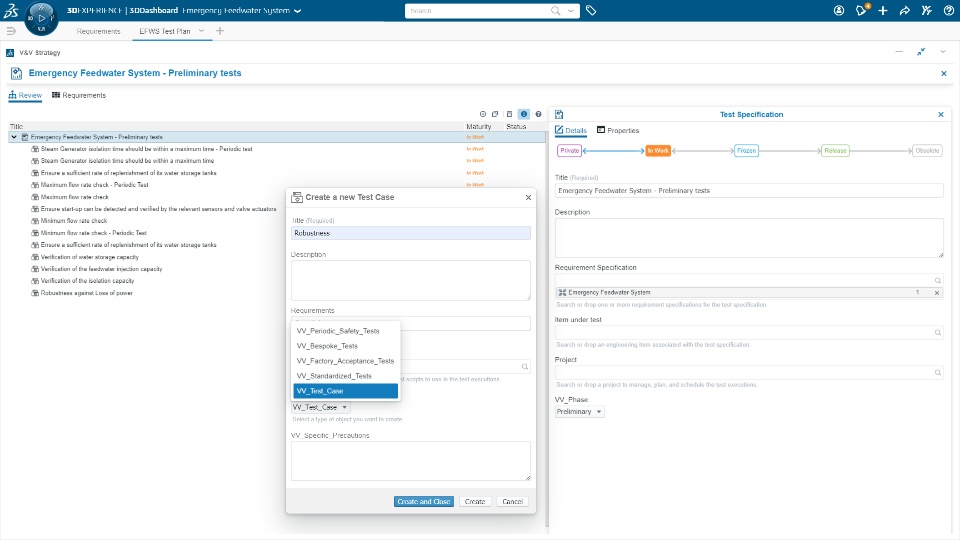960x540 pixels.
Task: Close Emergency Feedwater System test plan header
Action: pos(943,73)
